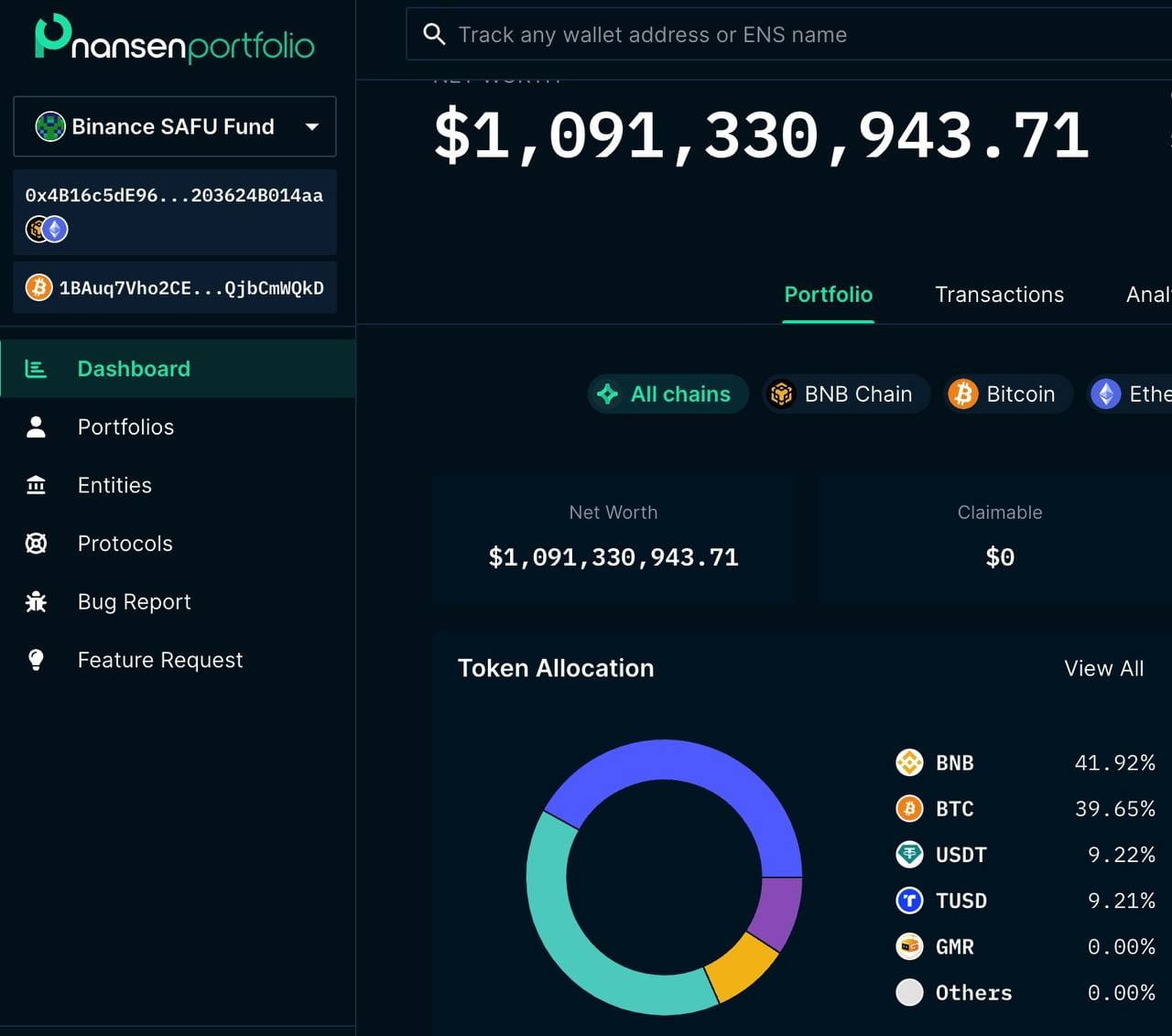Viewport: 1172px width, 1036px height.
Task: Click View All in Token Allocation
Action: pos(1103,669)
